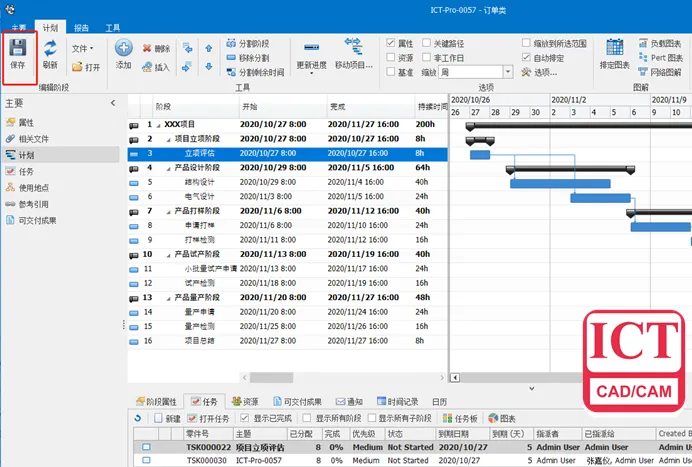
Task: Open the Pert 图表 chart view
Action: 661,58
